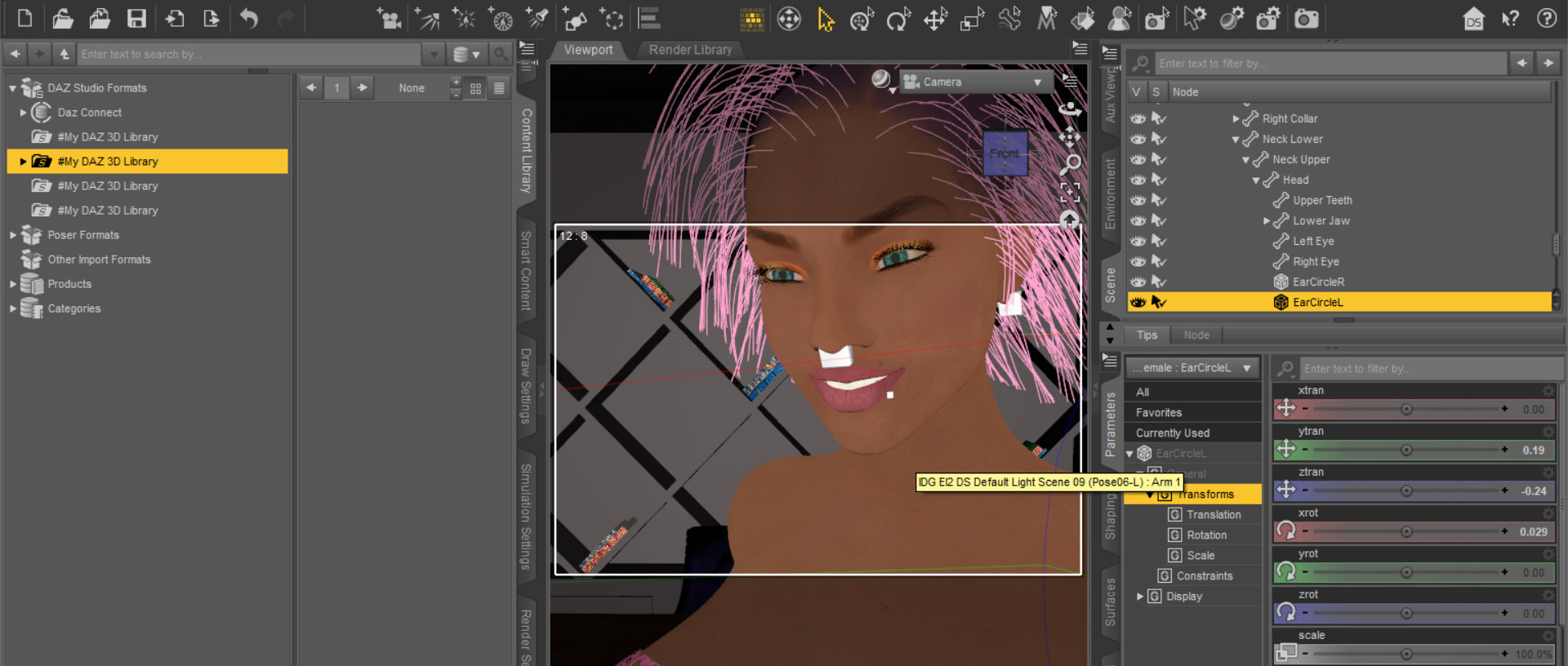Click the Create New Spotlight icon
The image size is (1568, 666).
(537, 19)
